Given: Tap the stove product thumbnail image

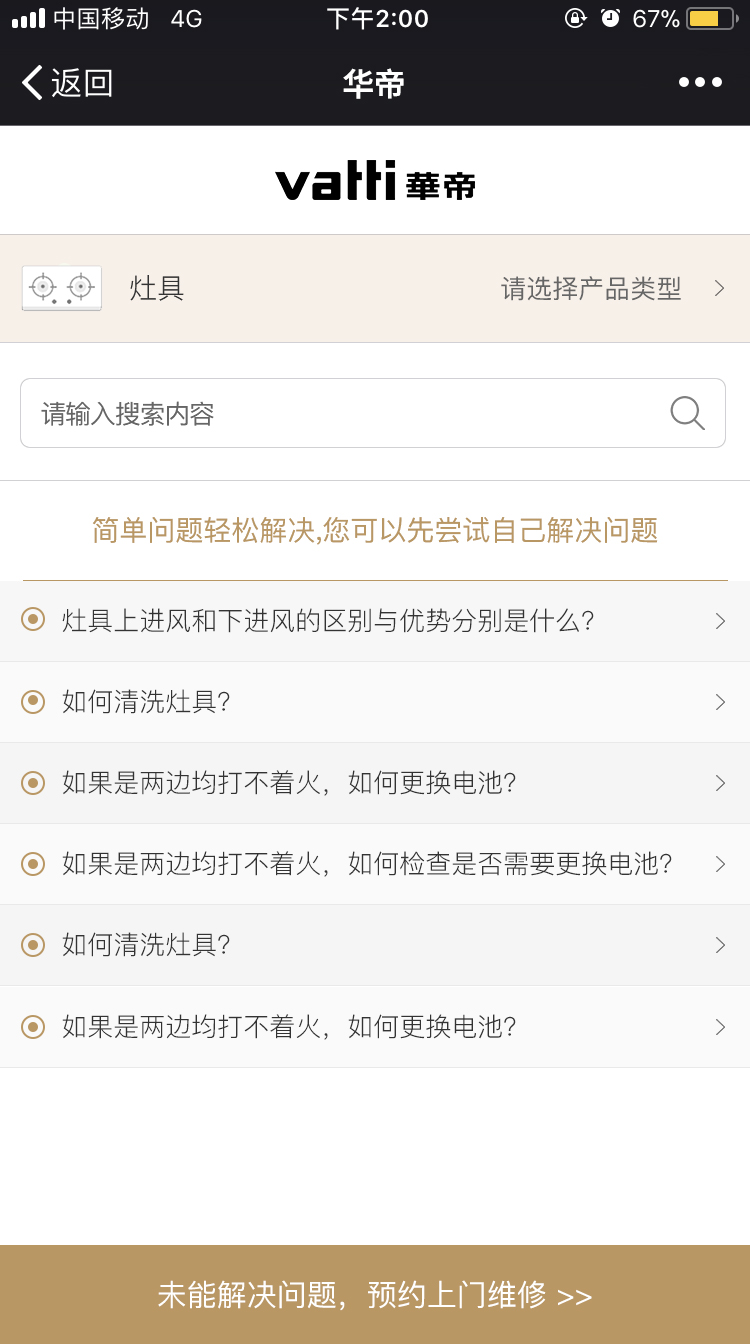Looking at the screenshot, I should (62, 288).
